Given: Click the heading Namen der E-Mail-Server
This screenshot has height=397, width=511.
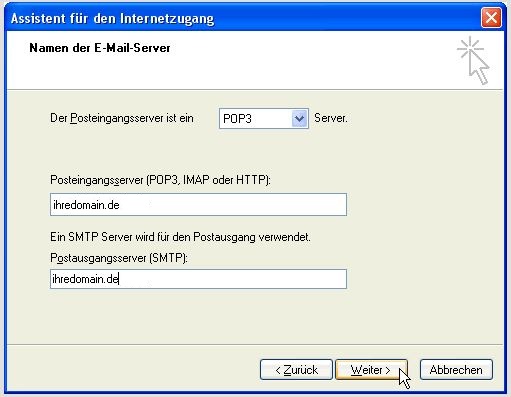Looking at the screenshot, I should coord(100,48).
